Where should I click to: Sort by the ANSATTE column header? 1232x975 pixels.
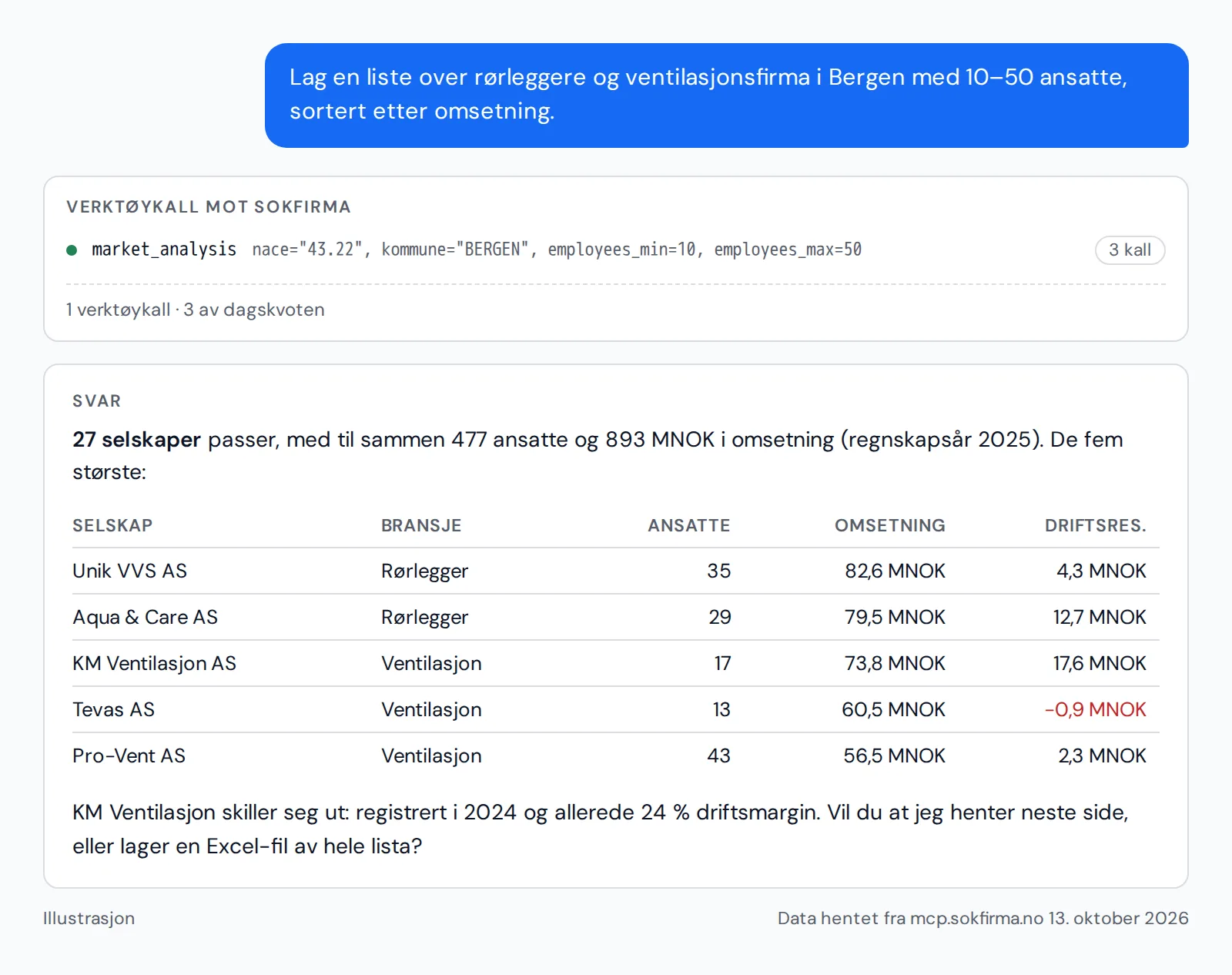pos(688,525)
